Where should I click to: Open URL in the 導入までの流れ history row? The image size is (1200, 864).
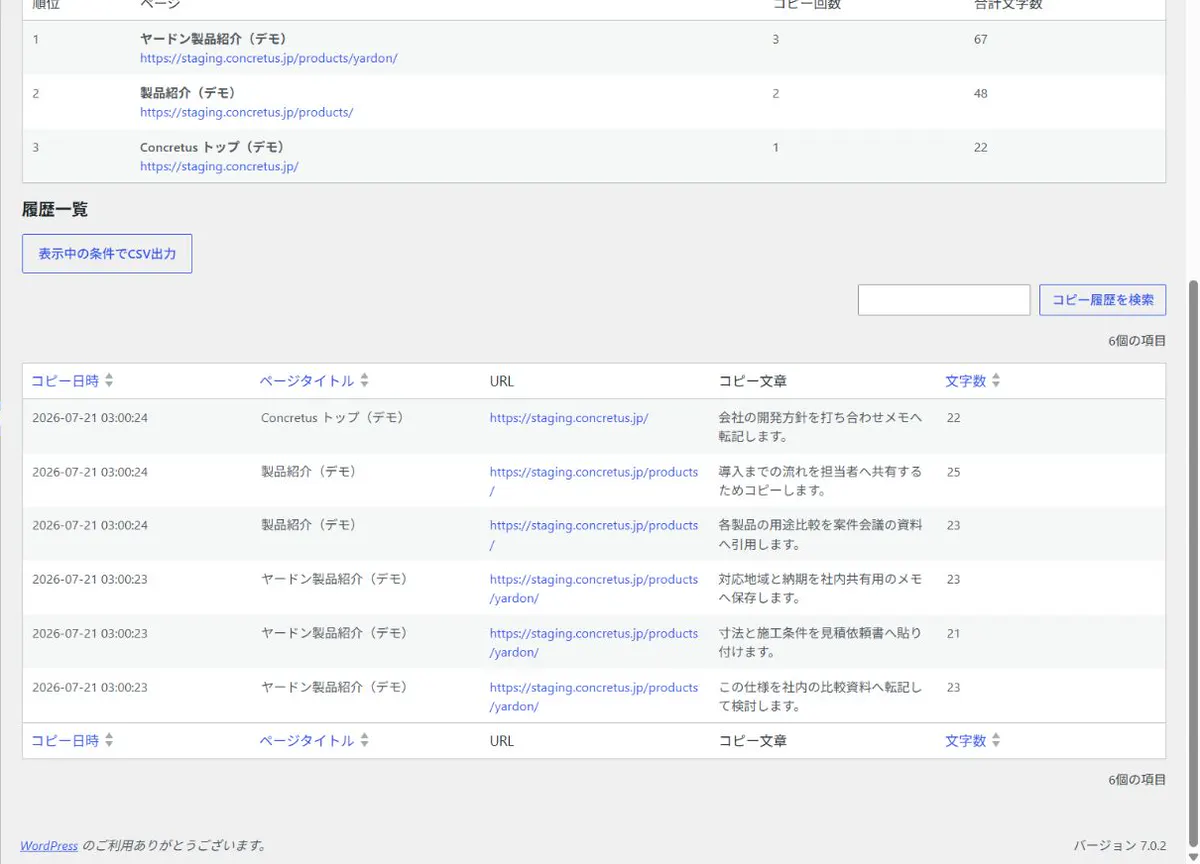tap(594, 481)
